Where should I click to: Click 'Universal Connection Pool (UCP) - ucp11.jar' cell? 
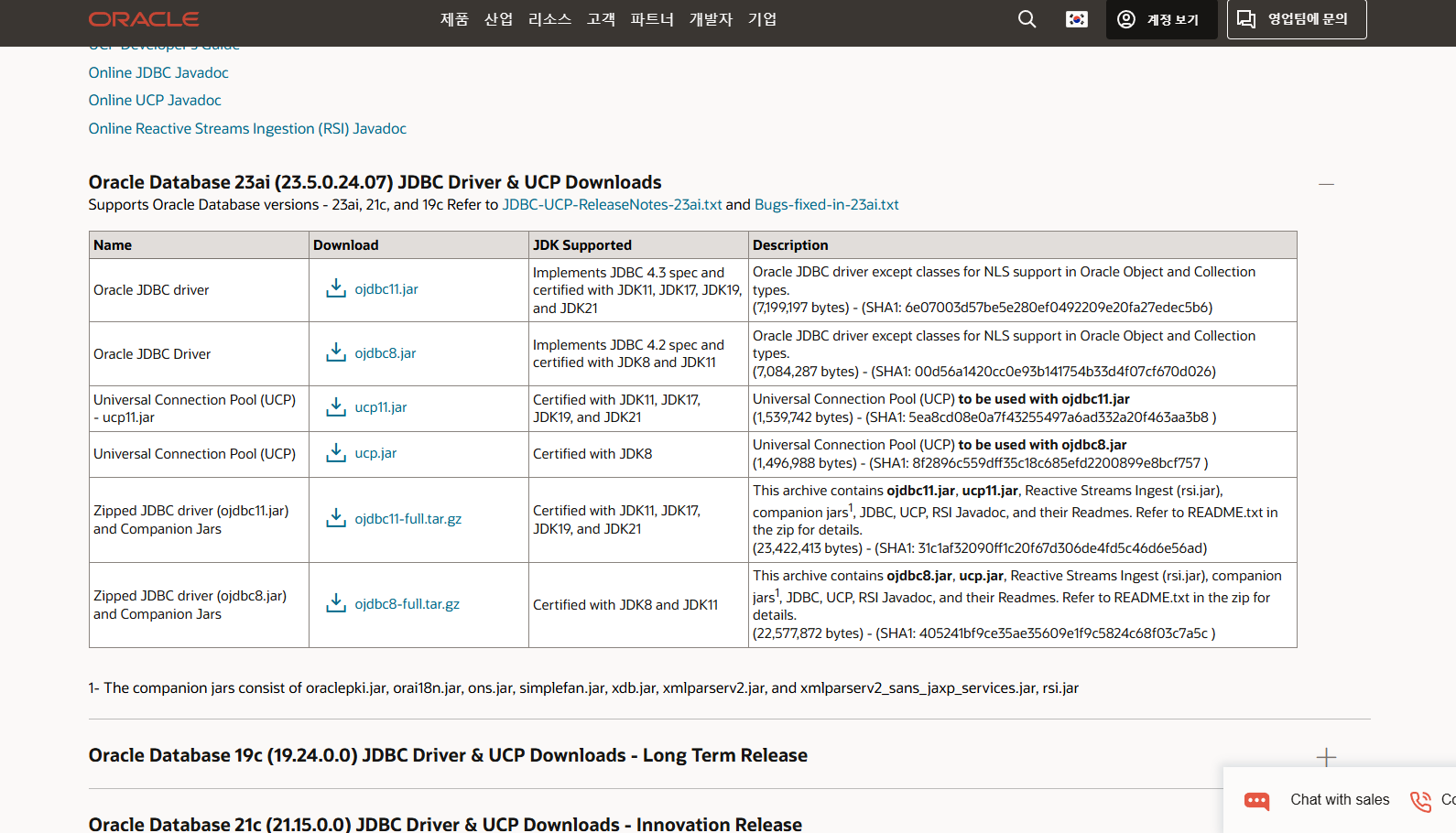click(x=199, y=408)
